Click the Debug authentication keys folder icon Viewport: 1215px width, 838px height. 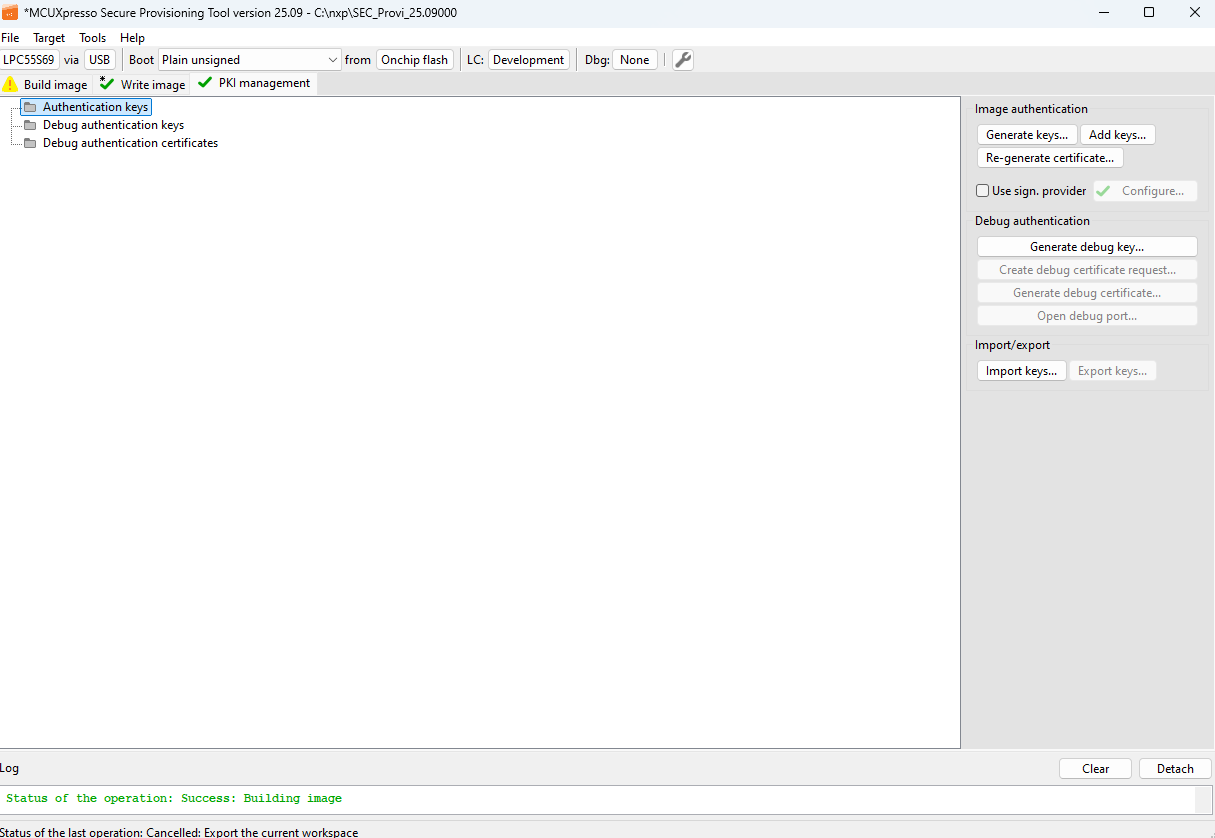pyautogui.click(x=30, y=125)
